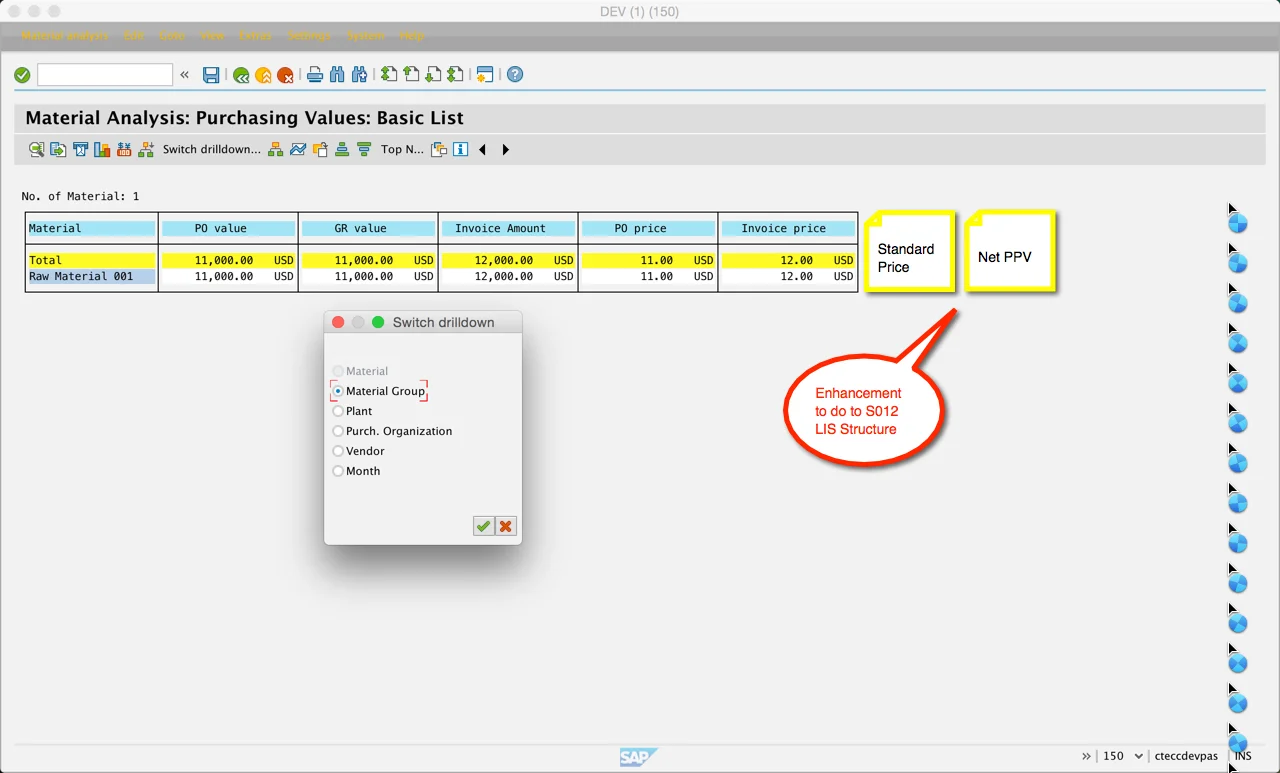Click the PO value column header
The image size is (1280, 773).
pyautogui.click(x=228, y=228)
